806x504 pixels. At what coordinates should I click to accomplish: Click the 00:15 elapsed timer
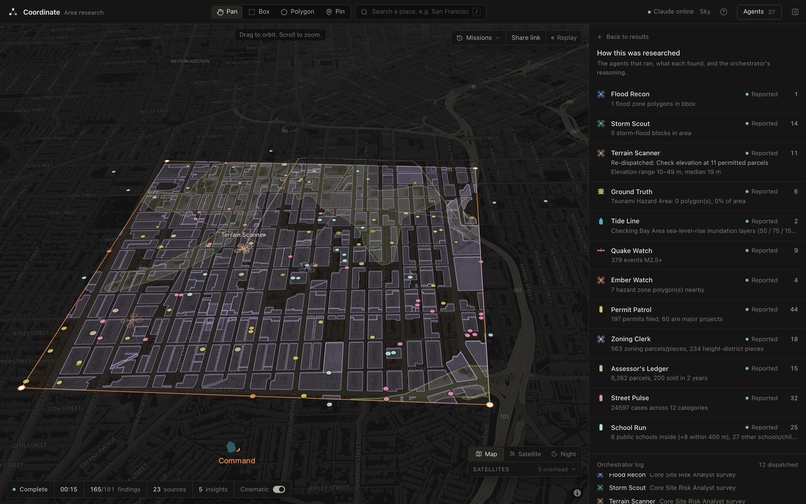68,490
